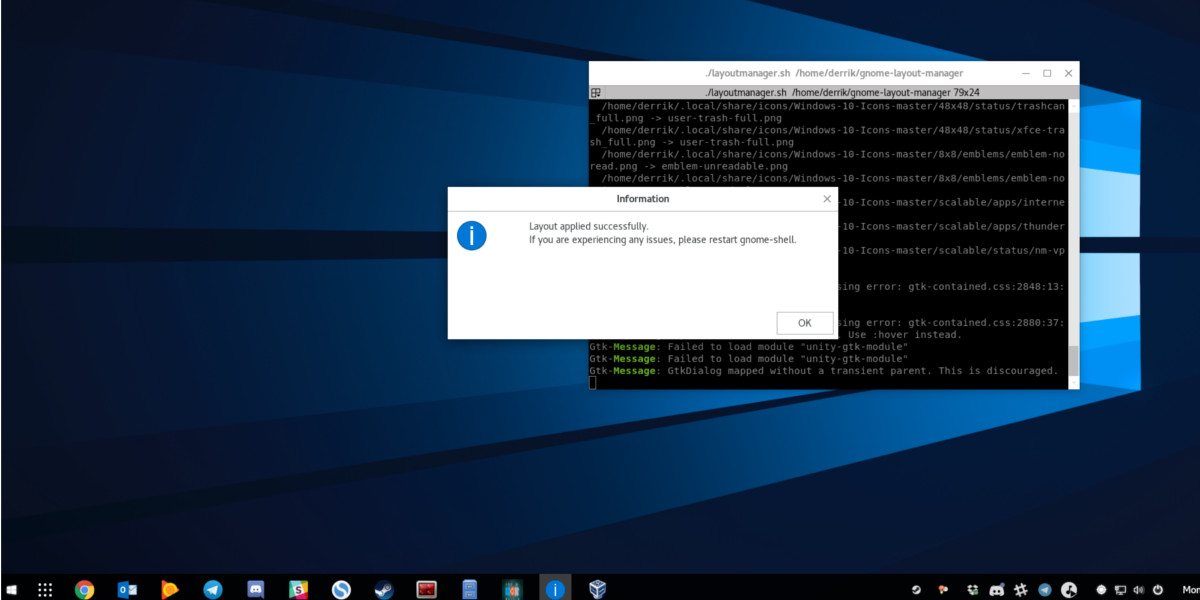Click the terminal's vertical scrollbar
This screenshot has width=1200, height=600.
1074,243
